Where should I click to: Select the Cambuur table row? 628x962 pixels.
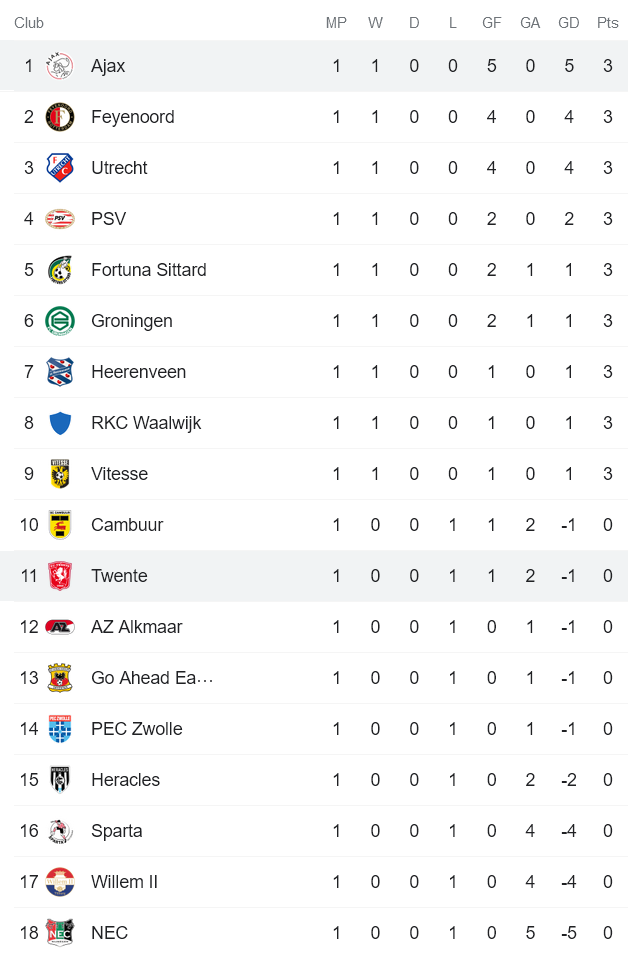(314, 524)
